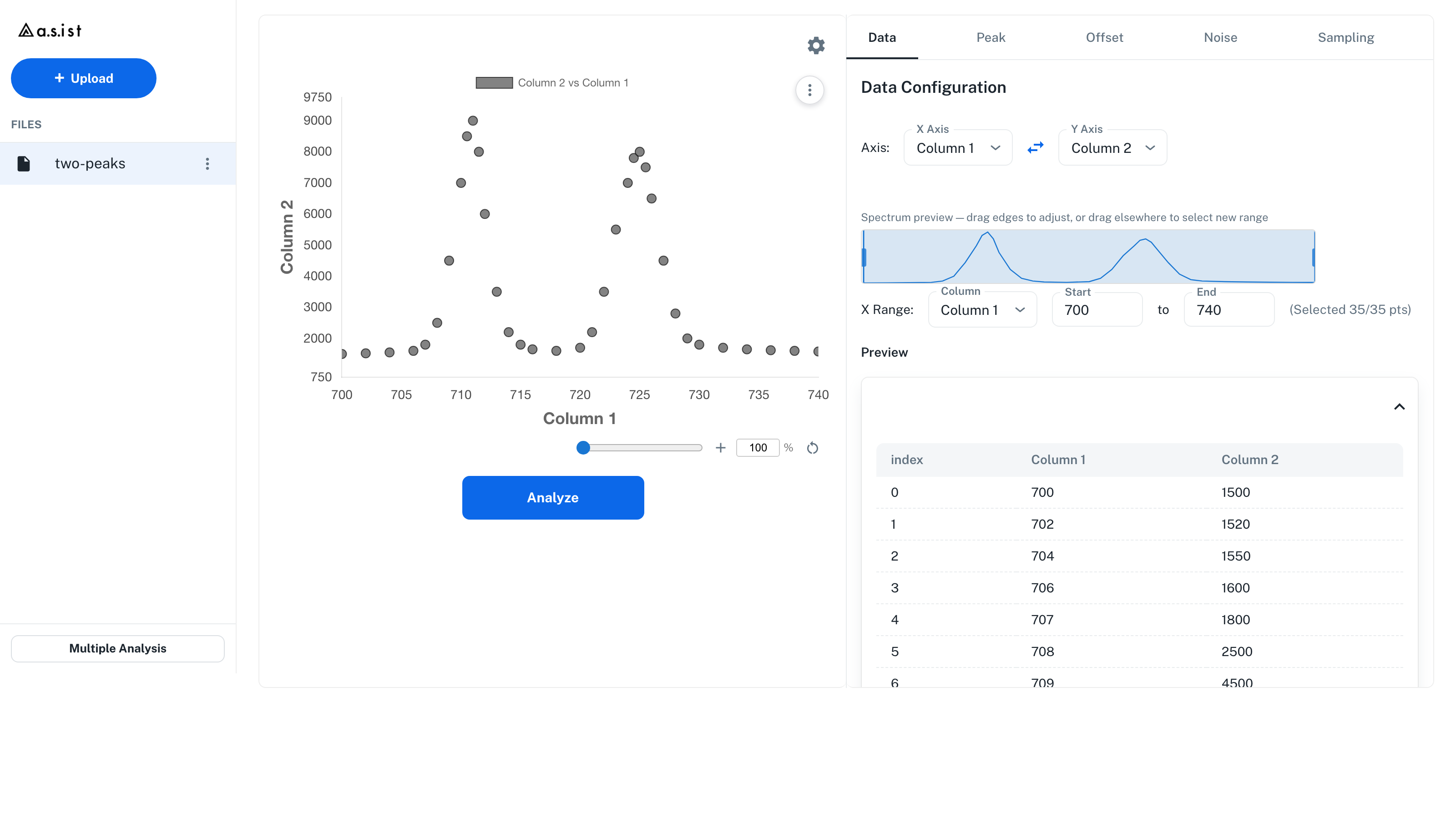Click the table cell showing 702
Viewport: 1456px width, 819px height.
point(1042,524)
